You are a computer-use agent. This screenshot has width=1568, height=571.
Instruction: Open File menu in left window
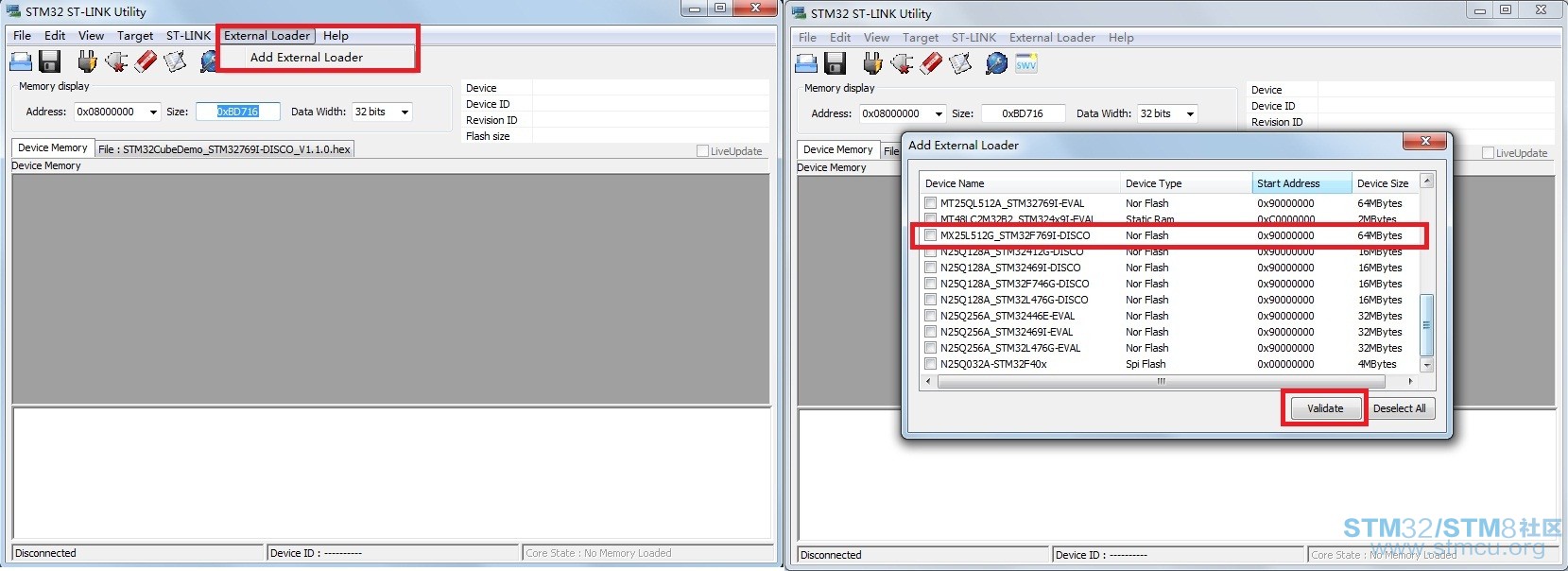click(22, 36)
